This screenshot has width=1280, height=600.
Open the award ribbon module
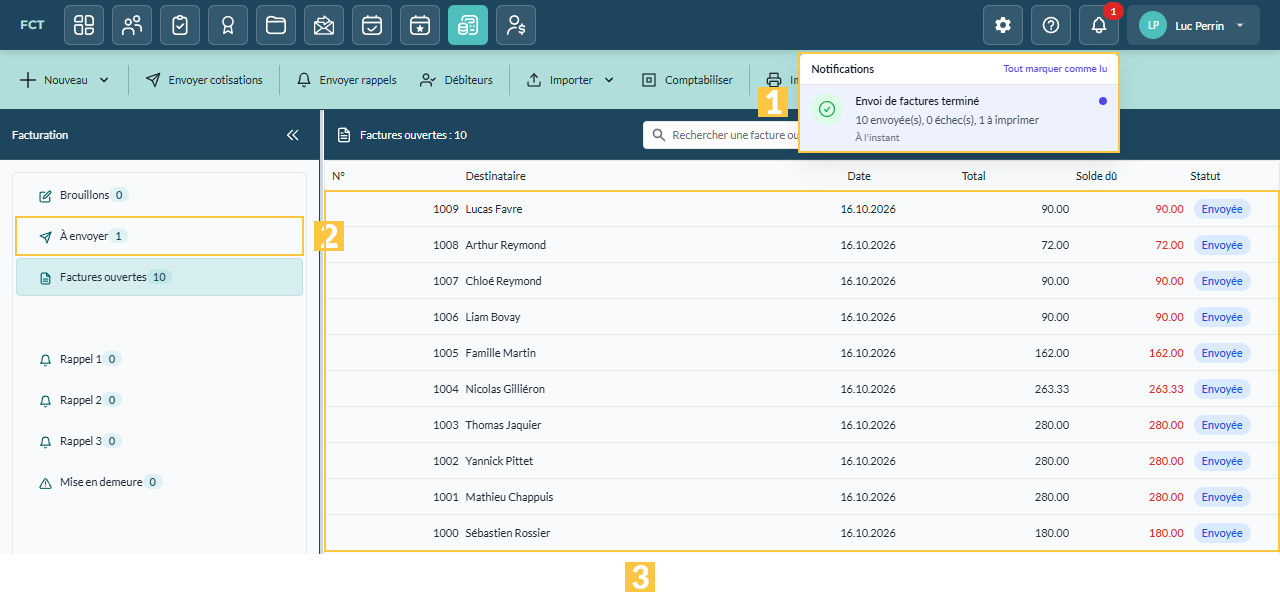coord(228,25)
